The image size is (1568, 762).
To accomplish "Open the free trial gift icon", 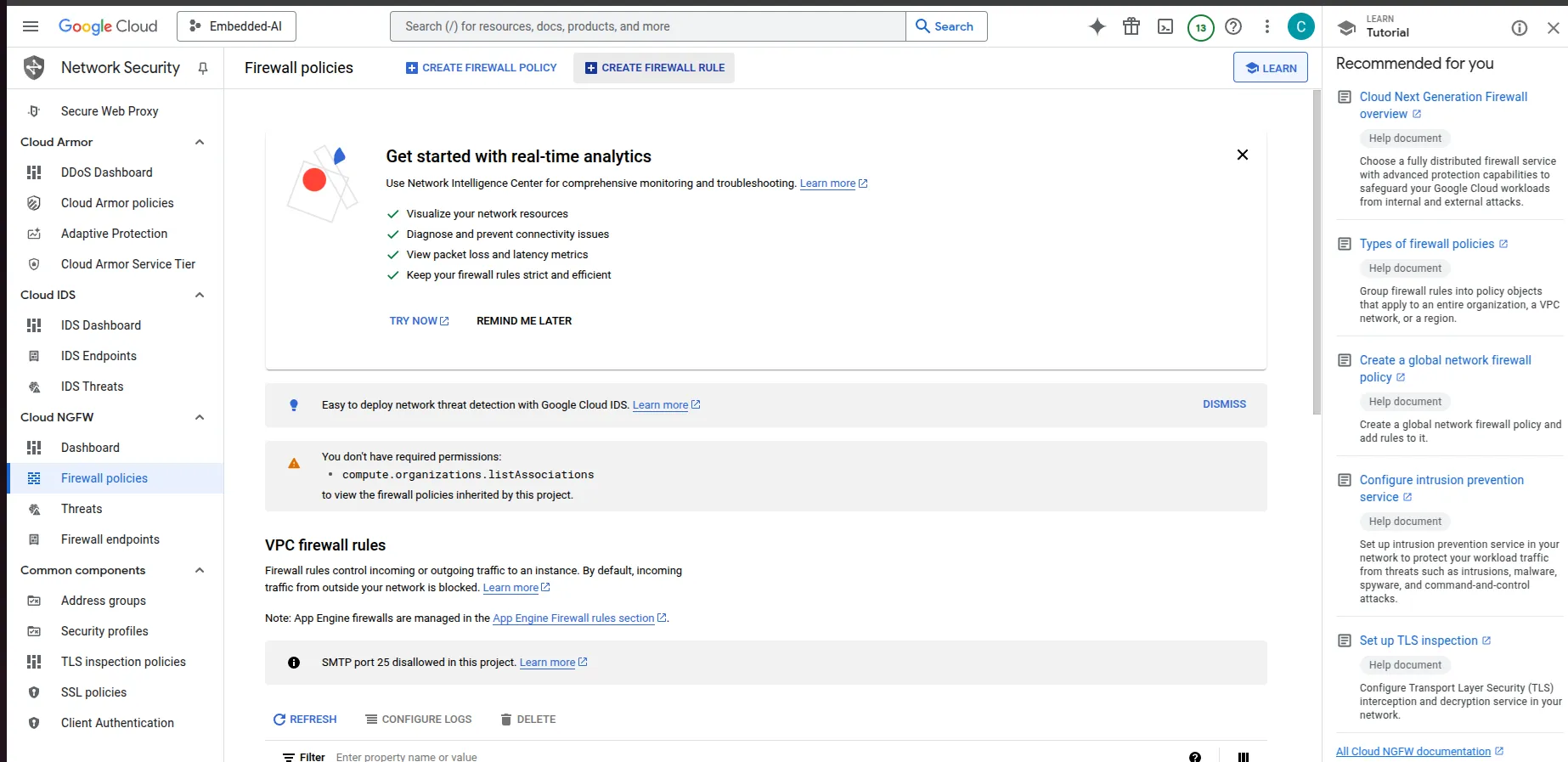I will click(1131, 26).
